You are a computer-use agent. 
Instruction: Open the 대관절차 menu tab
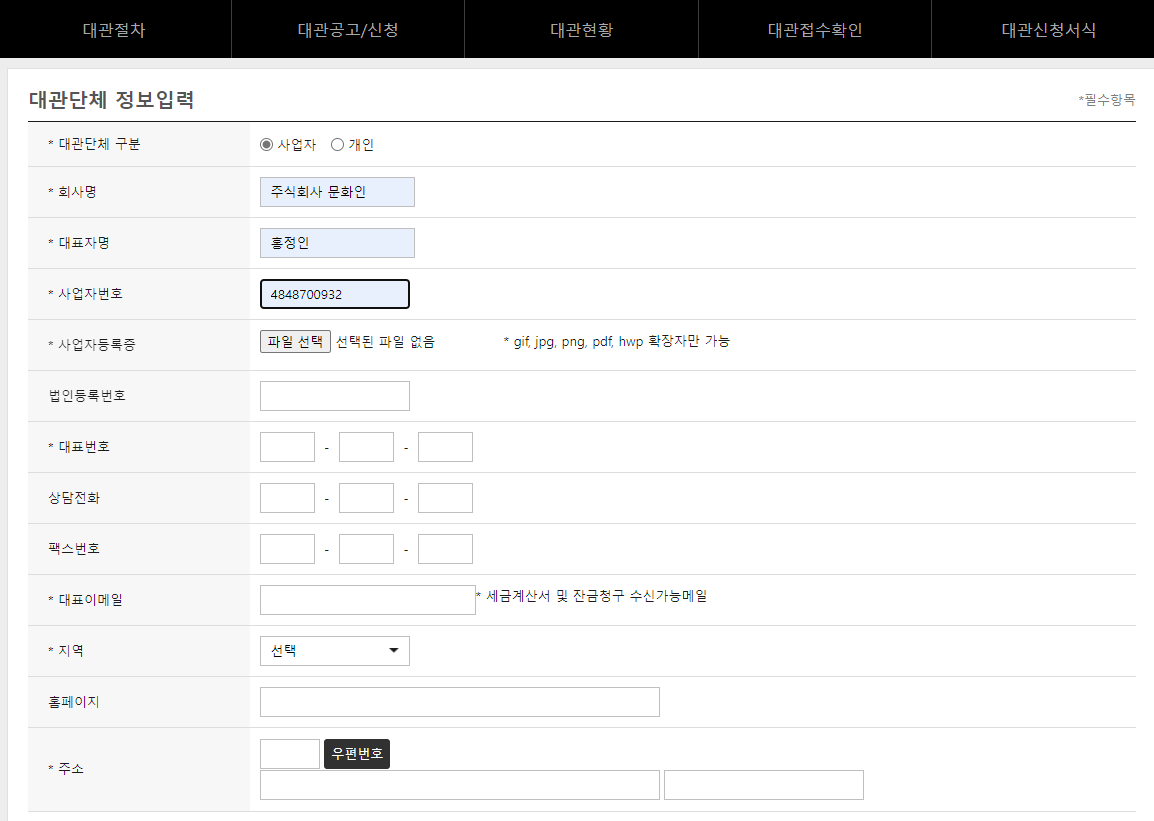pyautogui.click(x=115, y=29)
